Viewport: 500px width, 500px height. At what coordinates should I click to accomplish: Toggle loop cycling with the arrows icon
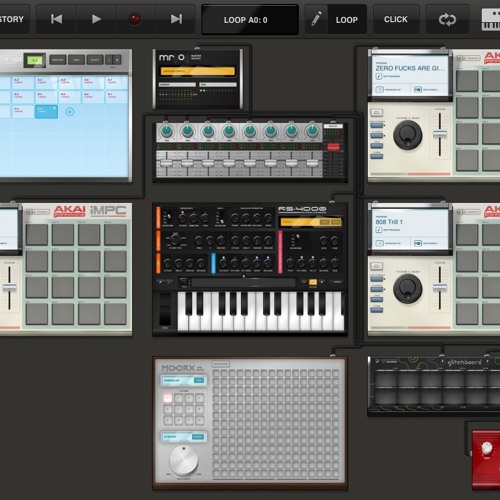coord(447,19)
